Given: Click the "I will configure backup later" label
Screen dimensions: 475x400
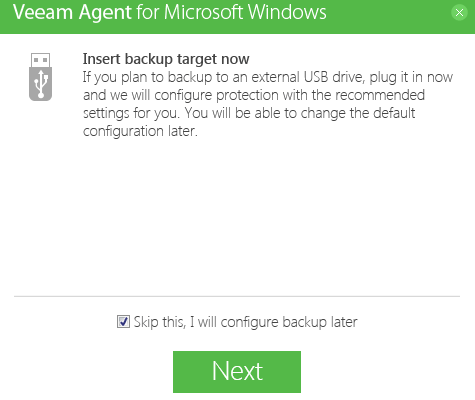Looking at the screenshot, I should (274, 322).
